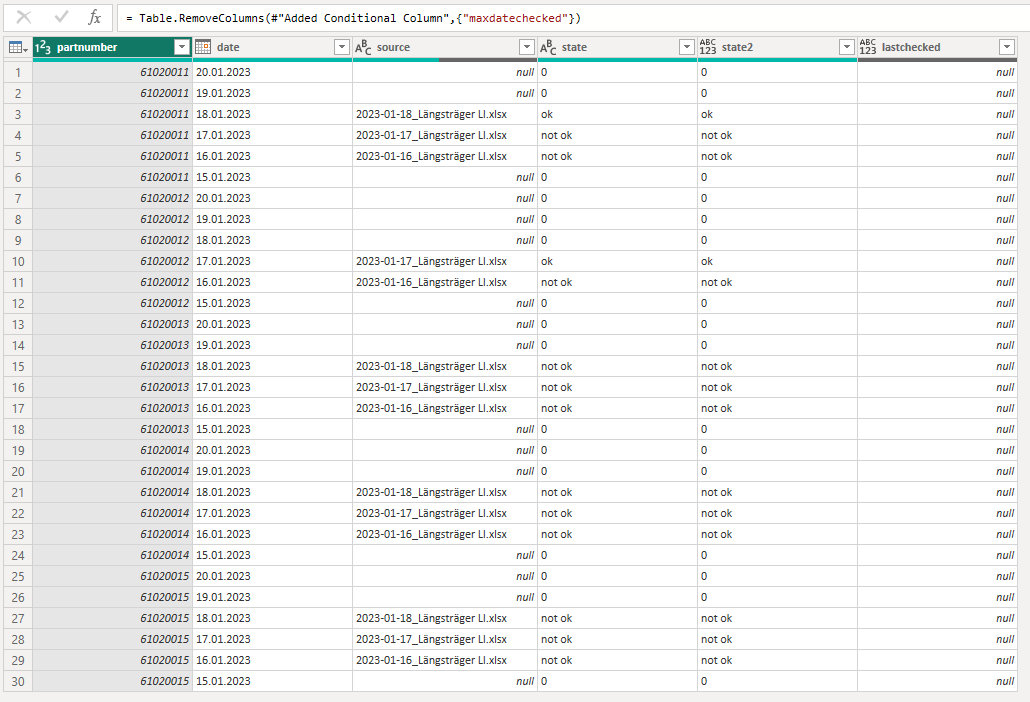
Task: Open partnumber column filter dropdown
Action: point(182,47)
